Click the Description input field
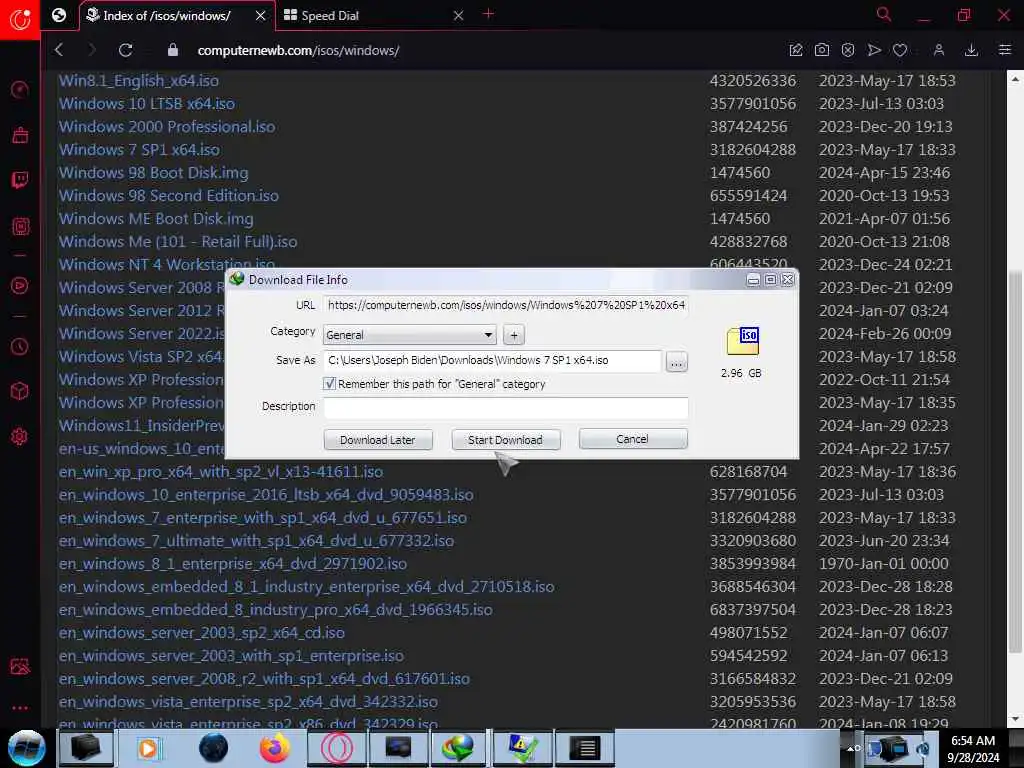The height and width of the screenshot is (768, 1024). (x=505, y=408)
